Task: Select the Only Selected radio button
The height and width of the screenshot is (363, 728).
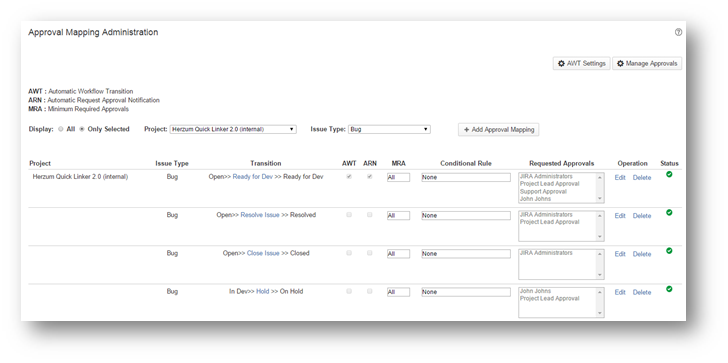Action: [x=82, y=130]
